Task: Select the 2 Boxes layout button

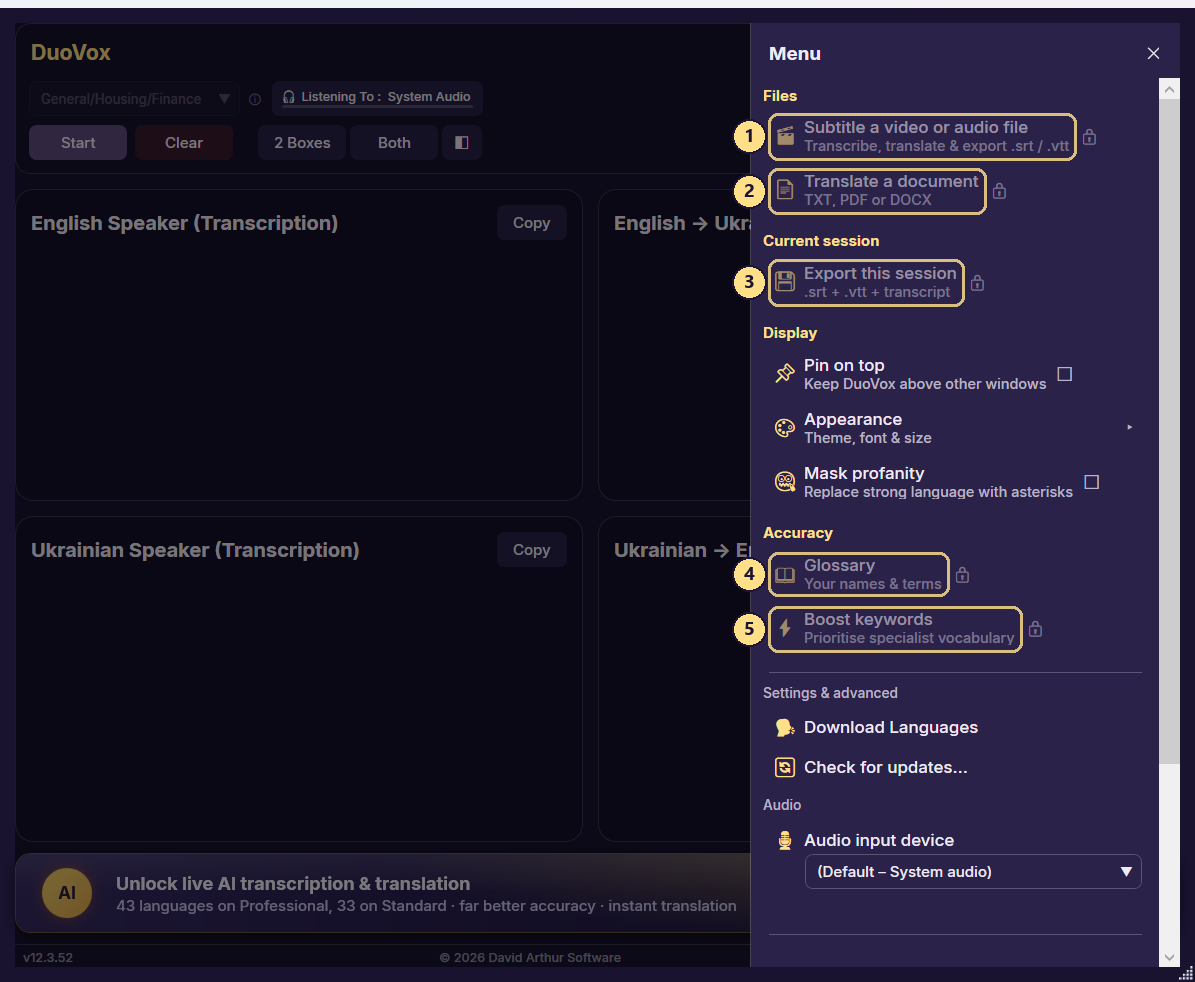Action: click(x=302, y=142)
